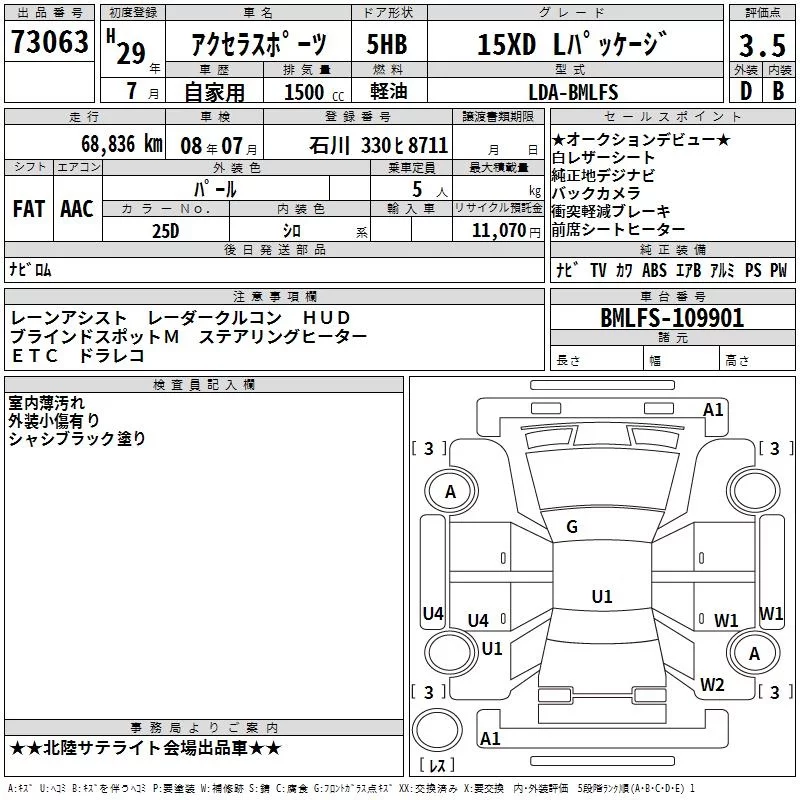Viewport: 800px width, 800px height.
Task: Click inspector remark シャシブラック塗り
Action: pyautogui.click(x=77, y=439)
